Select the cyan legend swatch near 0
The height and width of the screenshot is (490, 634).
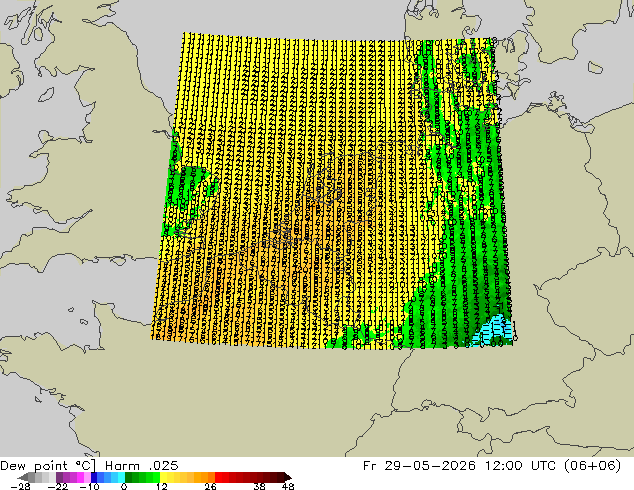[121, 477]
